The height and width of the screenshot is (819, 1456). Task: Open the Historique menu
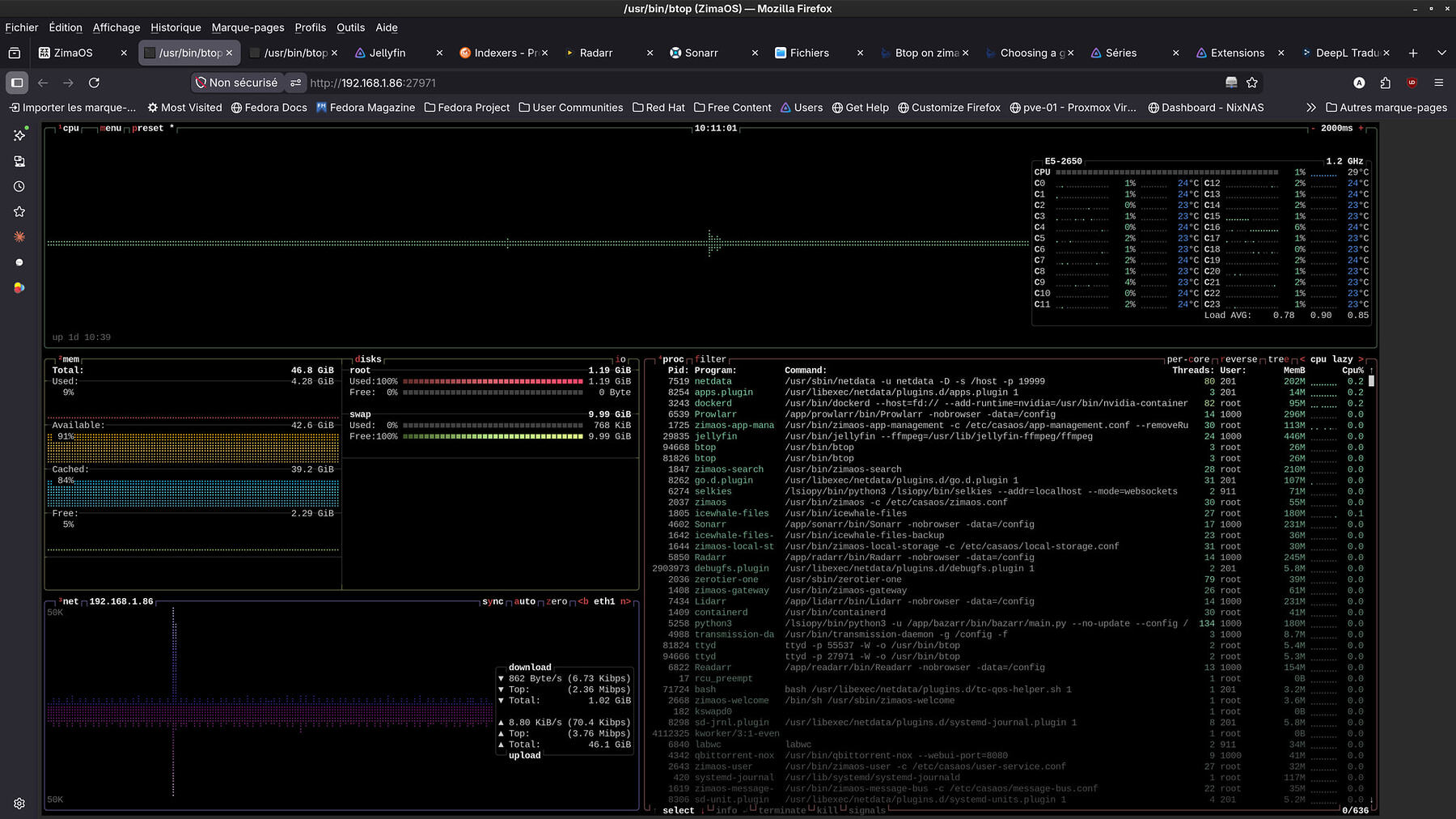pyautogui.click(x=176, y=28)
